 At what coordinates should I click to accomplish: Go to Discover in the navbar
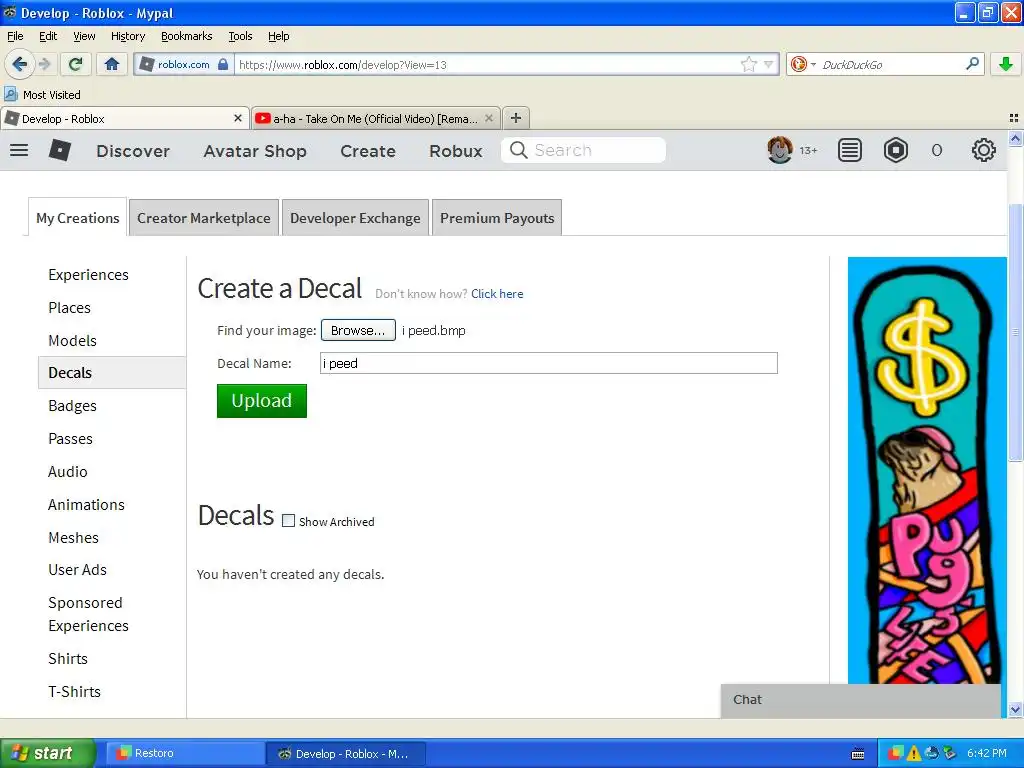pos(133,151)
